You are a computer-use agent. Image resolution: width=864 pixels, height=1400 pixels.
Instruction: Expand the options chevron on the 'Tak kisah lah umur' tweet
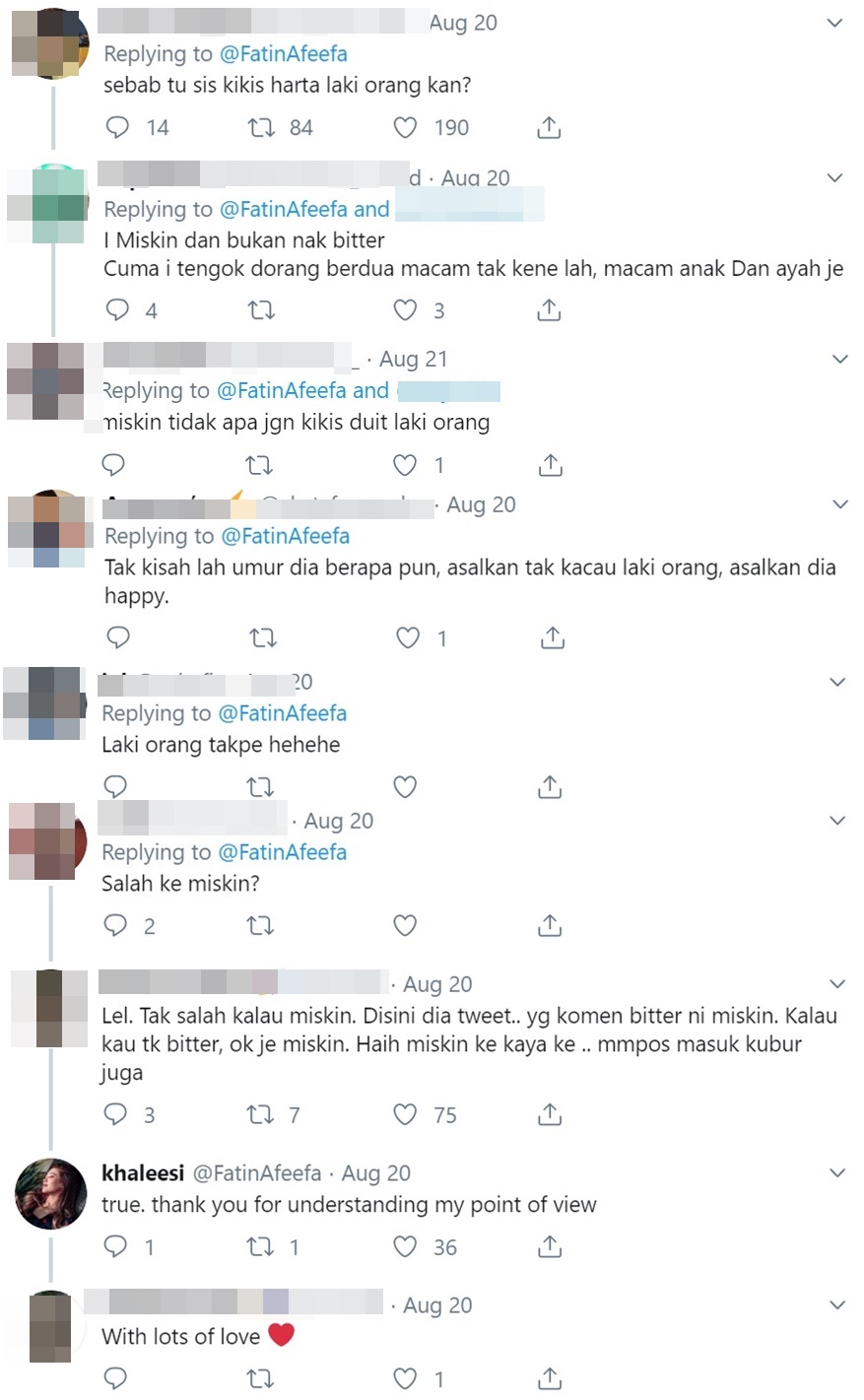point(840,504)
